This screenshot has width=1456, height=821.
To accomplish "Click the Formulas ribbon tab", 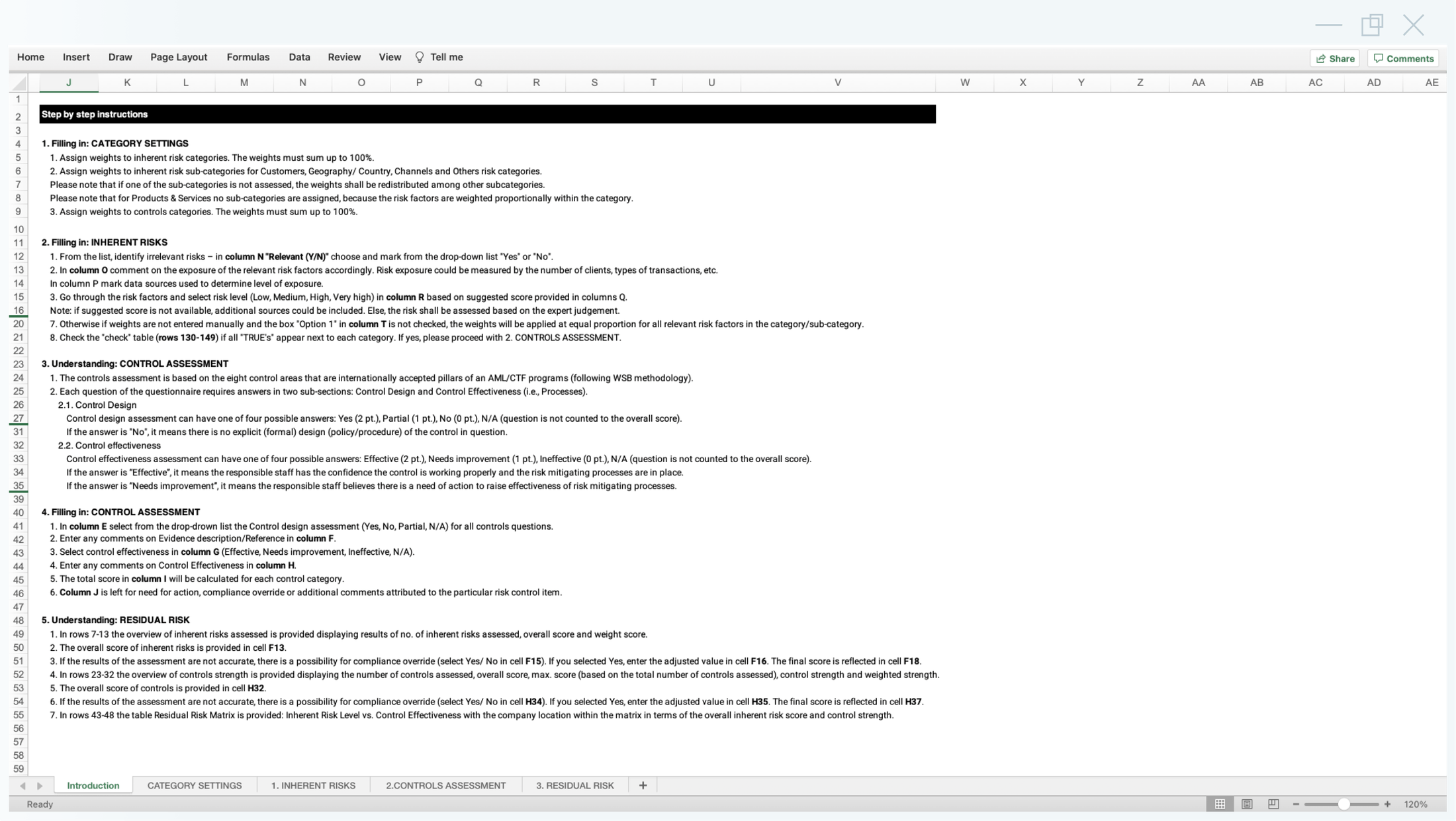I will [x=247, y=57].
